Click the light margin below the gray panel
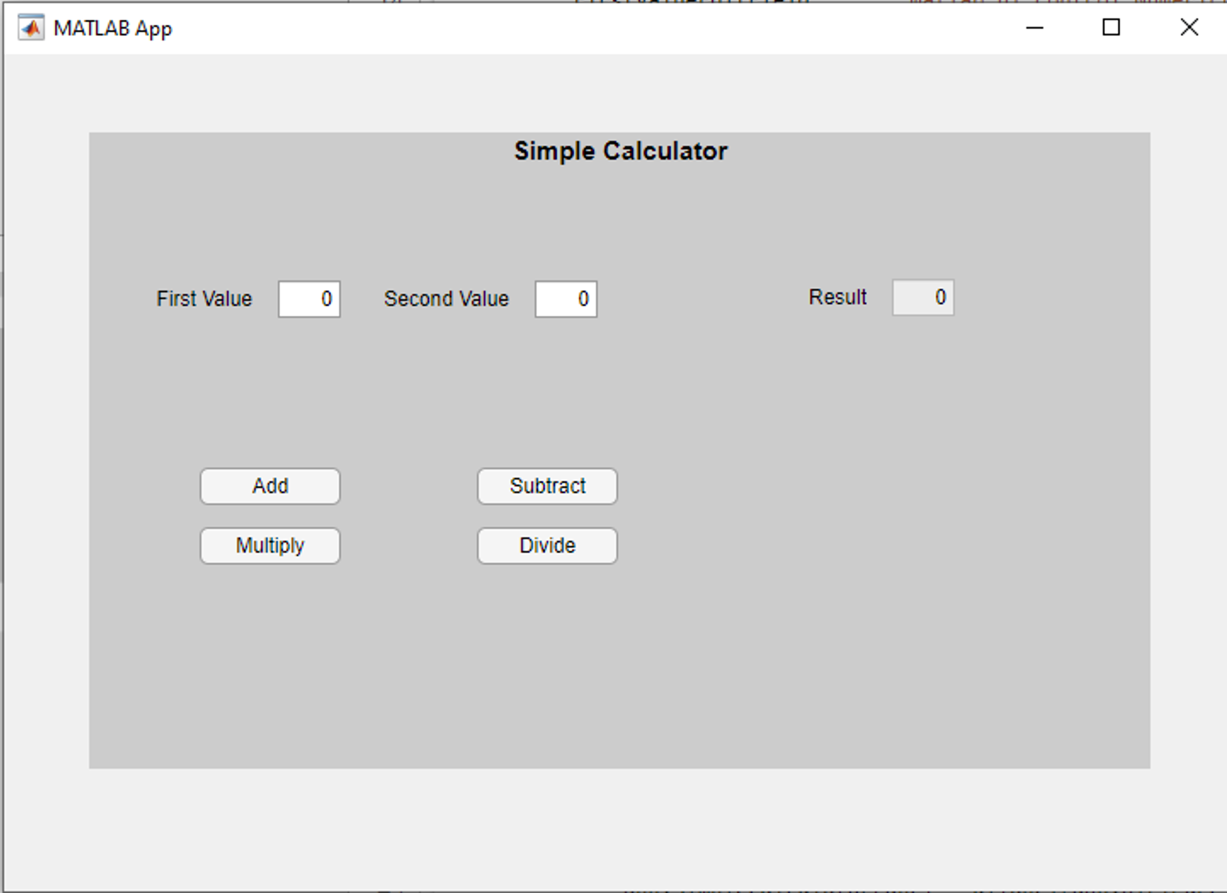Screen dimensions: 1229x894 [x=620, y=830]
